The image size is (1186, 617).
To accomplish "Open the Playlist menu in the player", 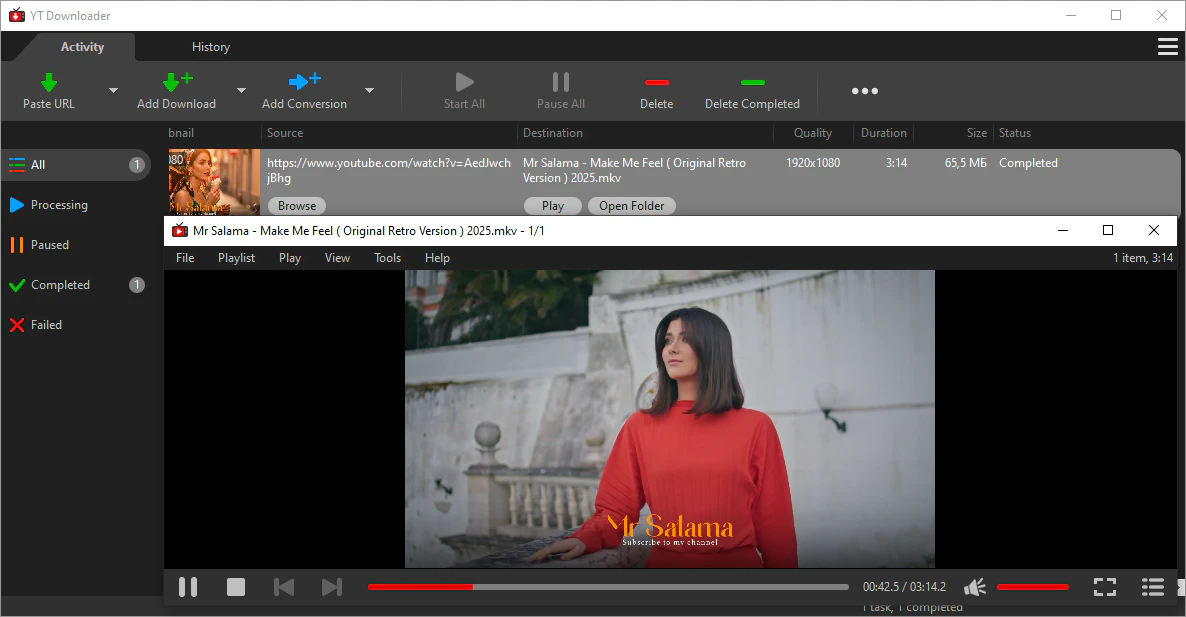I will point(236,258).
